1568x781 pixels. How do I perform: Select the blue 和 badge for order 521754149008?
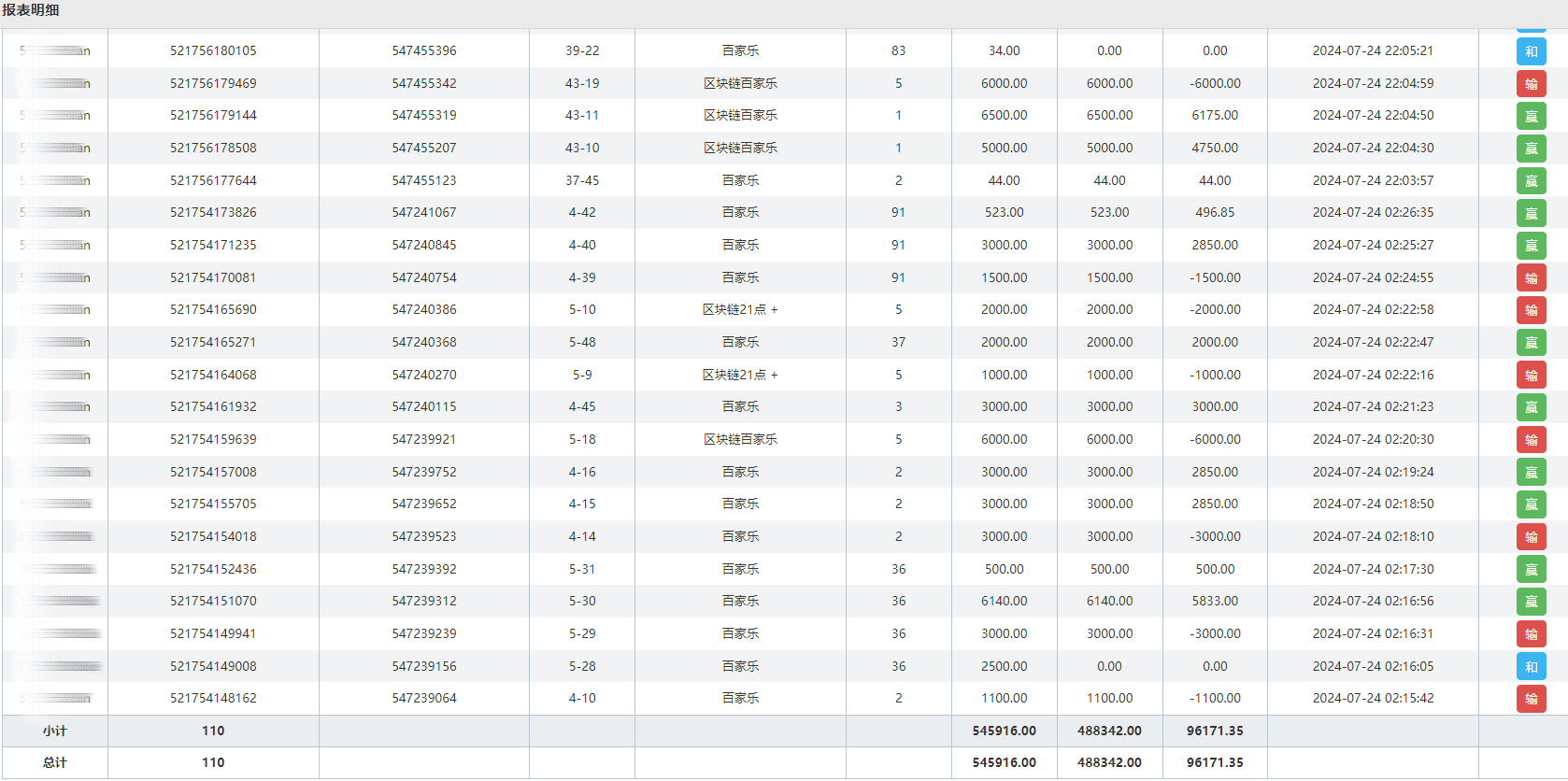click(1531, 667)
